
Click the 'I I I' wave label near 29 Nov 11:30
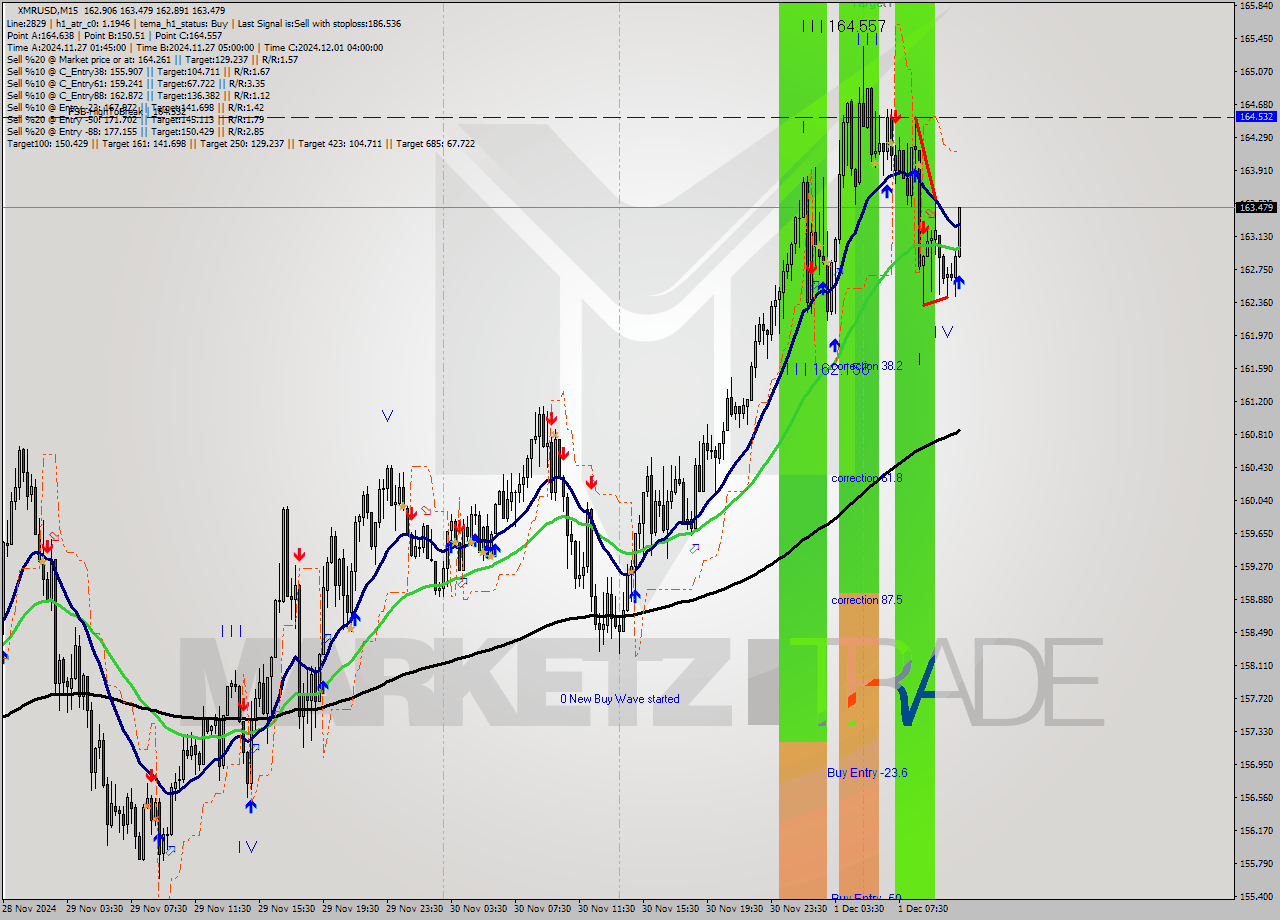point(231,631)
